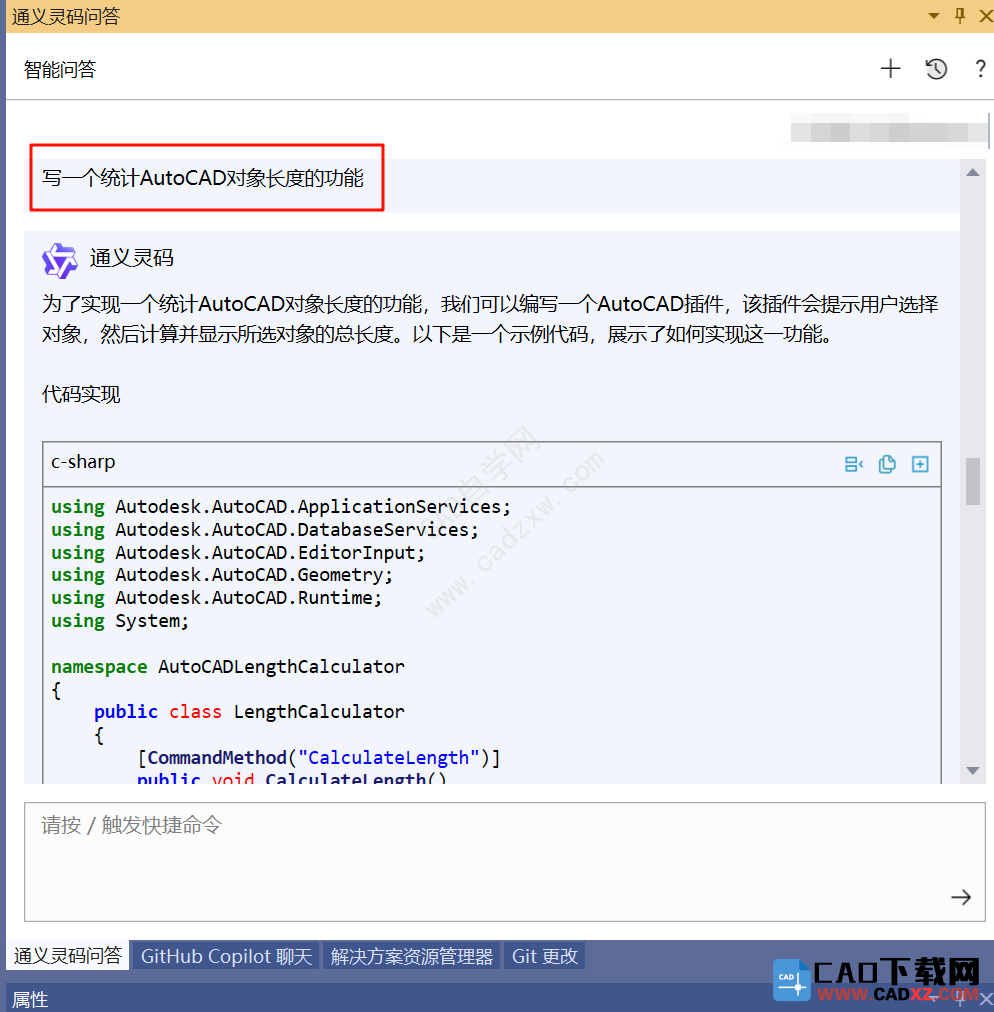Screen dimensions: 994x1012
Task: Click the 通义灵码 logo icon
Action: [59, 261]
